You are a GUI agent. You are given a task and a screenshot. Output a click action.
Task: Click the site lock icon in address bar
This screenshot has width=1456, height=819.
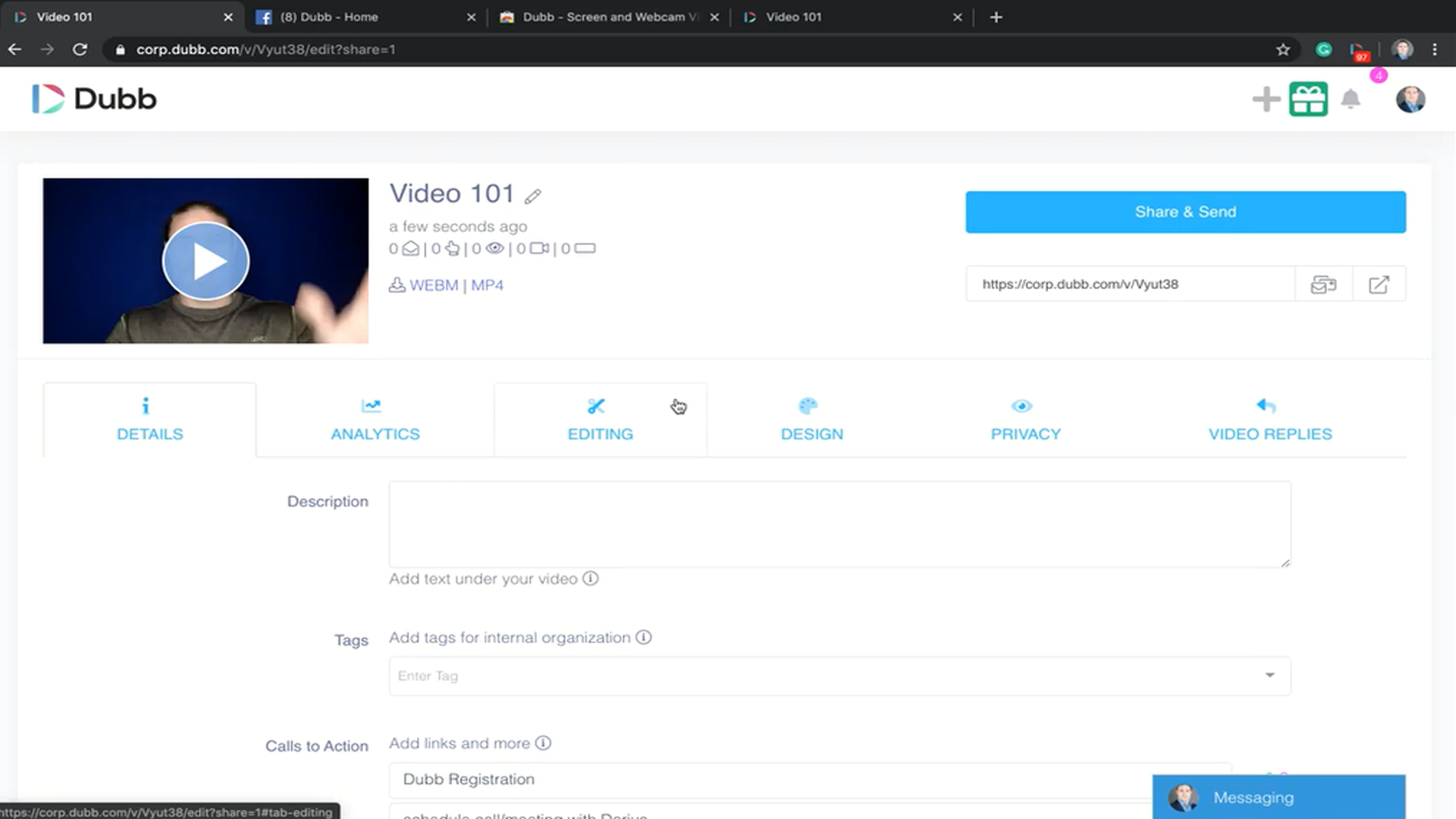point(120,49)
